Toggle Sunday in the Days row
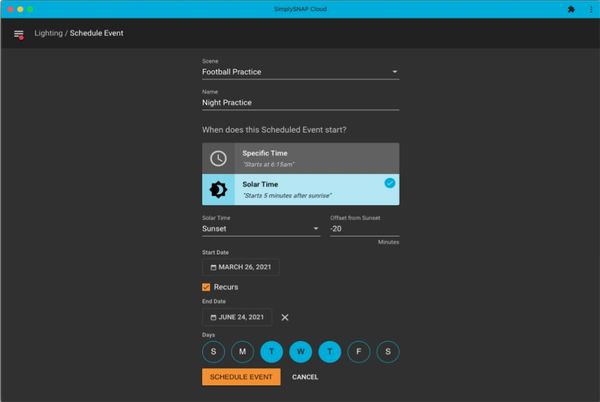This screenshot has width=600, height=402. pos(213,352)
